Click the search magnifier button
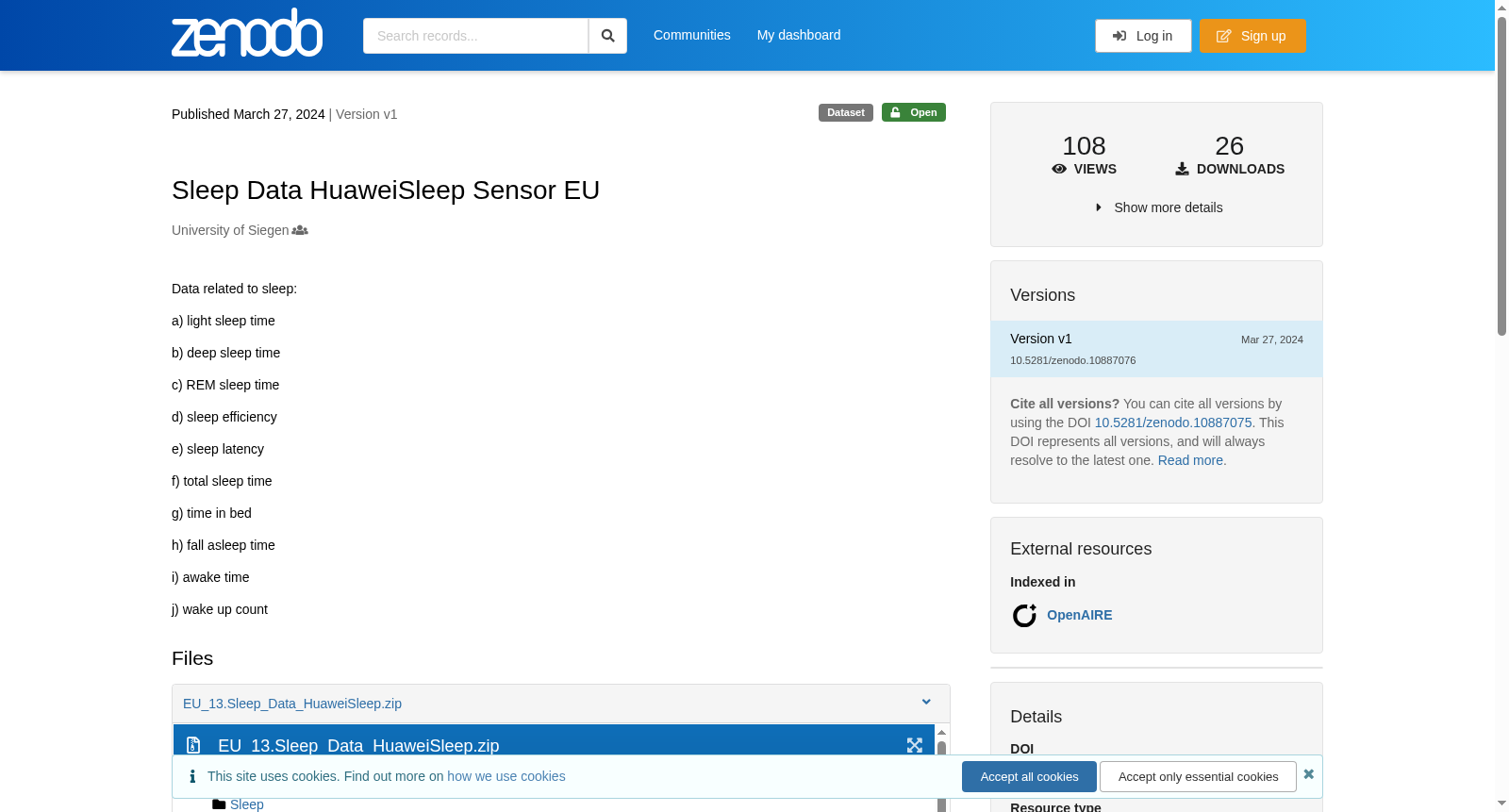 coord(607,36)
